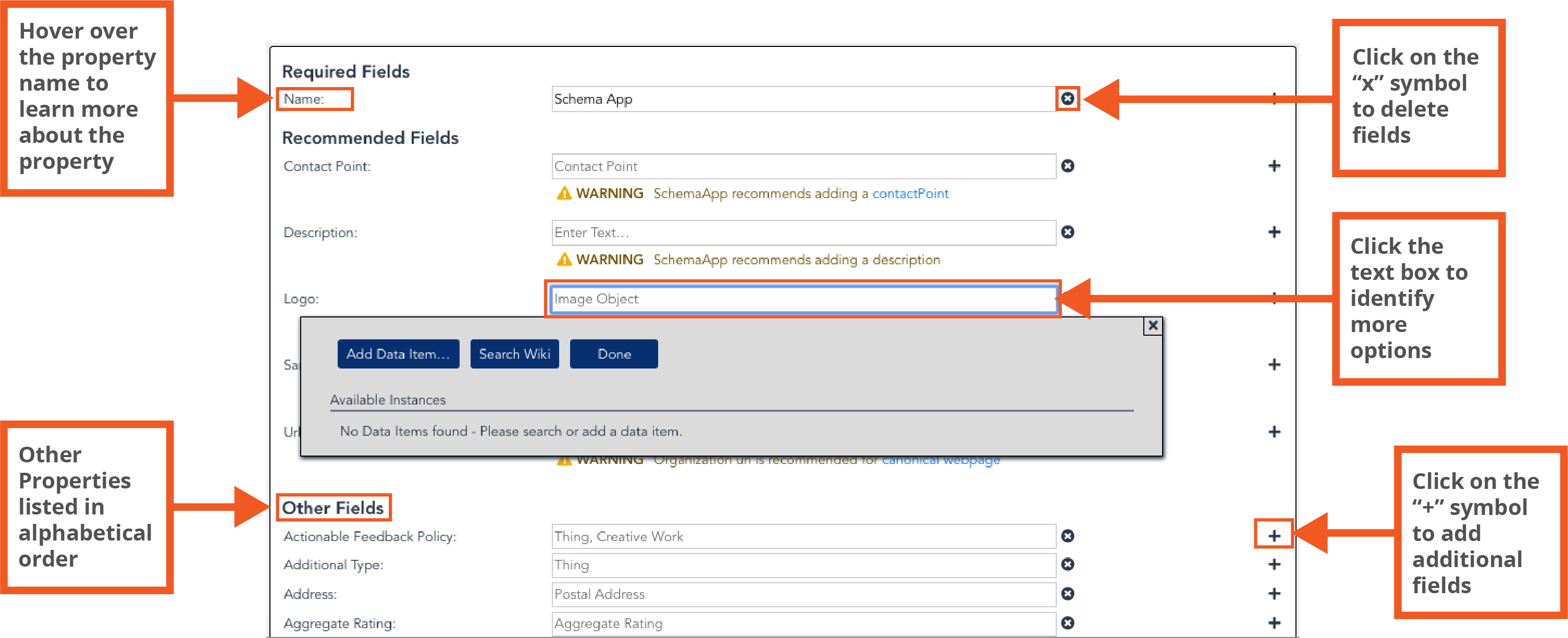The height and width of the screenshot is (638, 1568).
Task: Remove the Contact Point field with its x icon
Action: pos(1067,166)
